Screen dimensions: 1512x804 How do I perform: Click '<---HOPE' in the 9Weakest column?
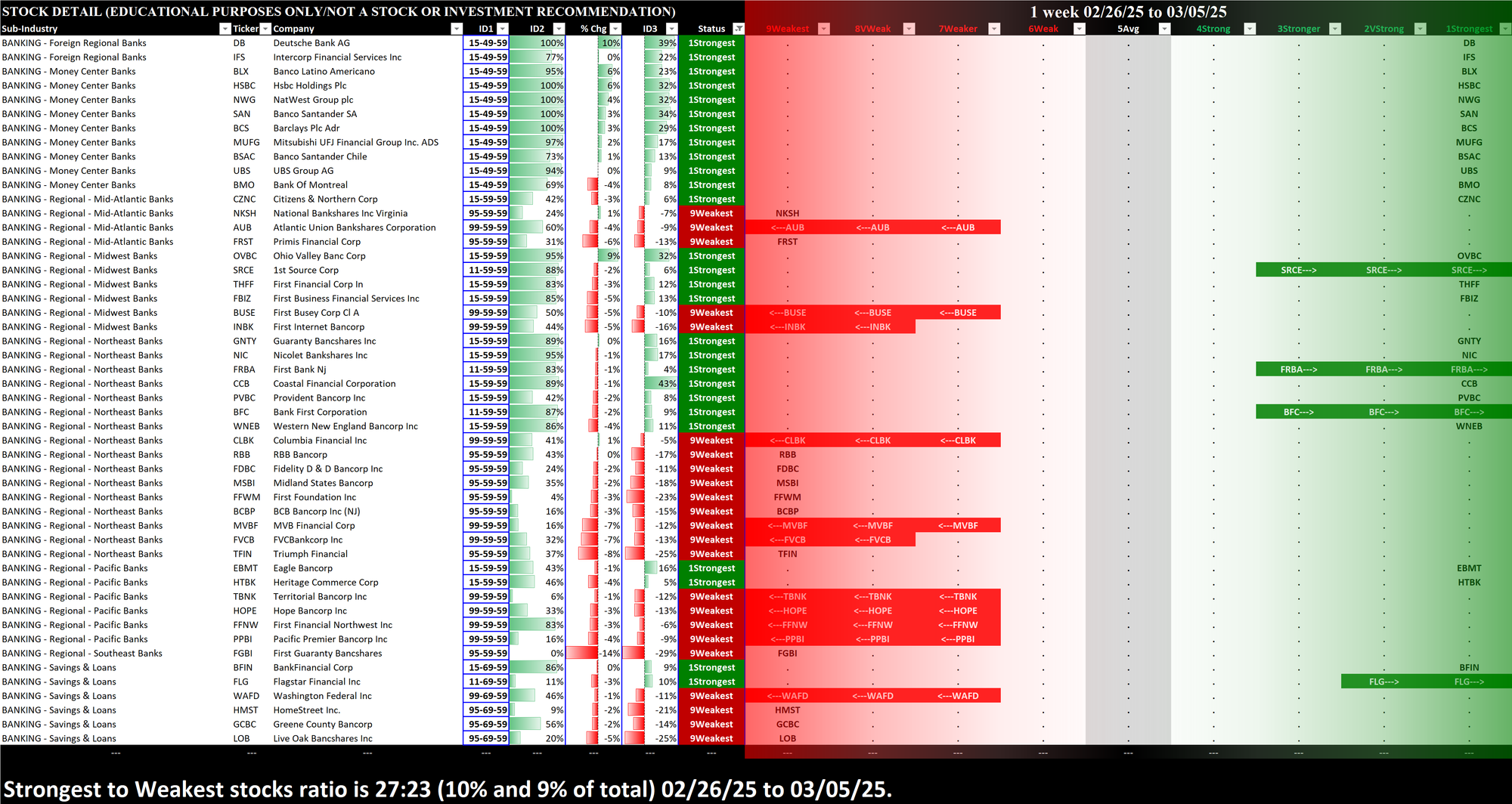click(787, 611)
